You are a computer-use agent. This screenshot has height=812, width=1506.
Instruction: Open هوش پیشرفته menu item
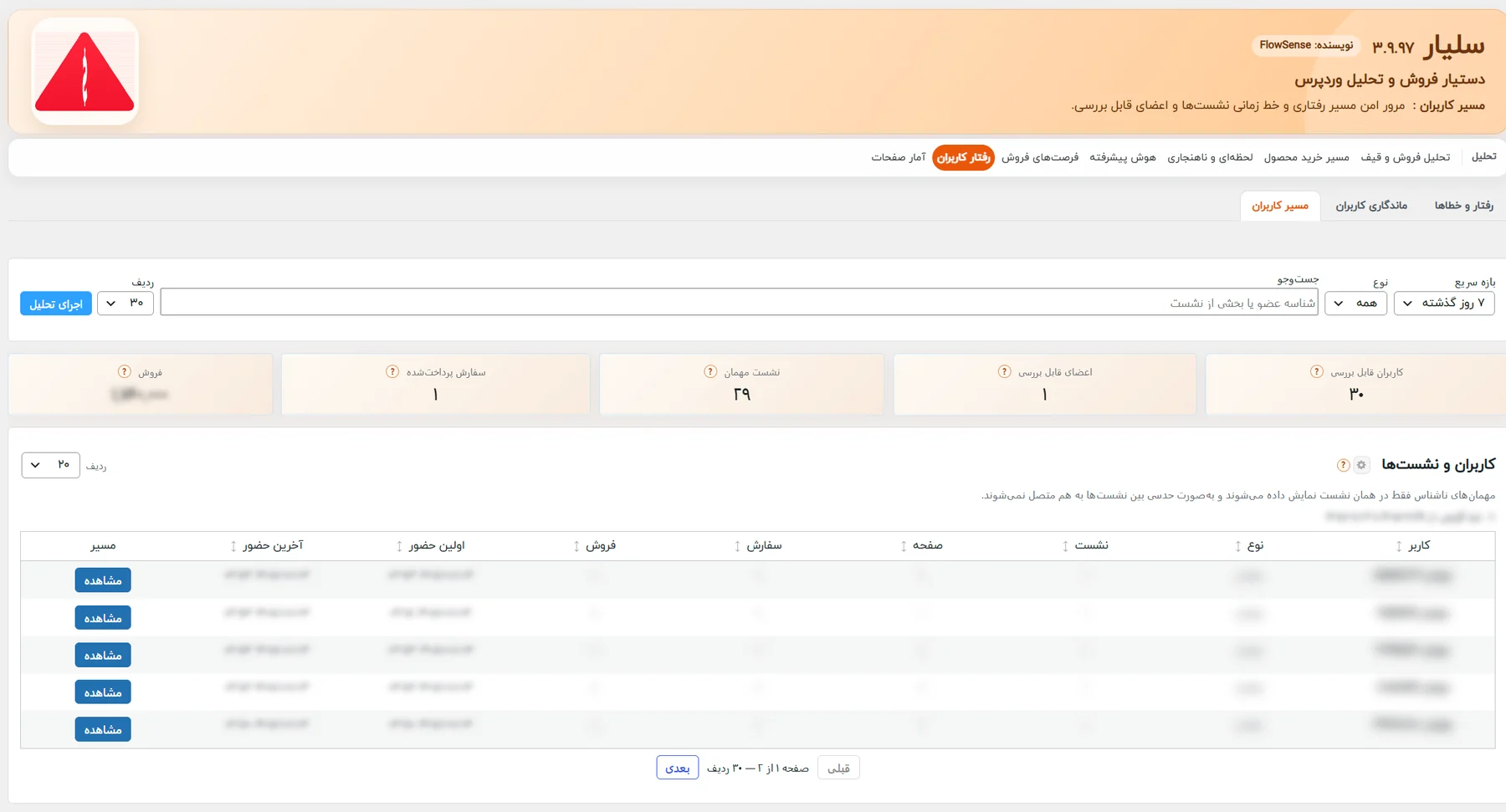[1123, 157]
